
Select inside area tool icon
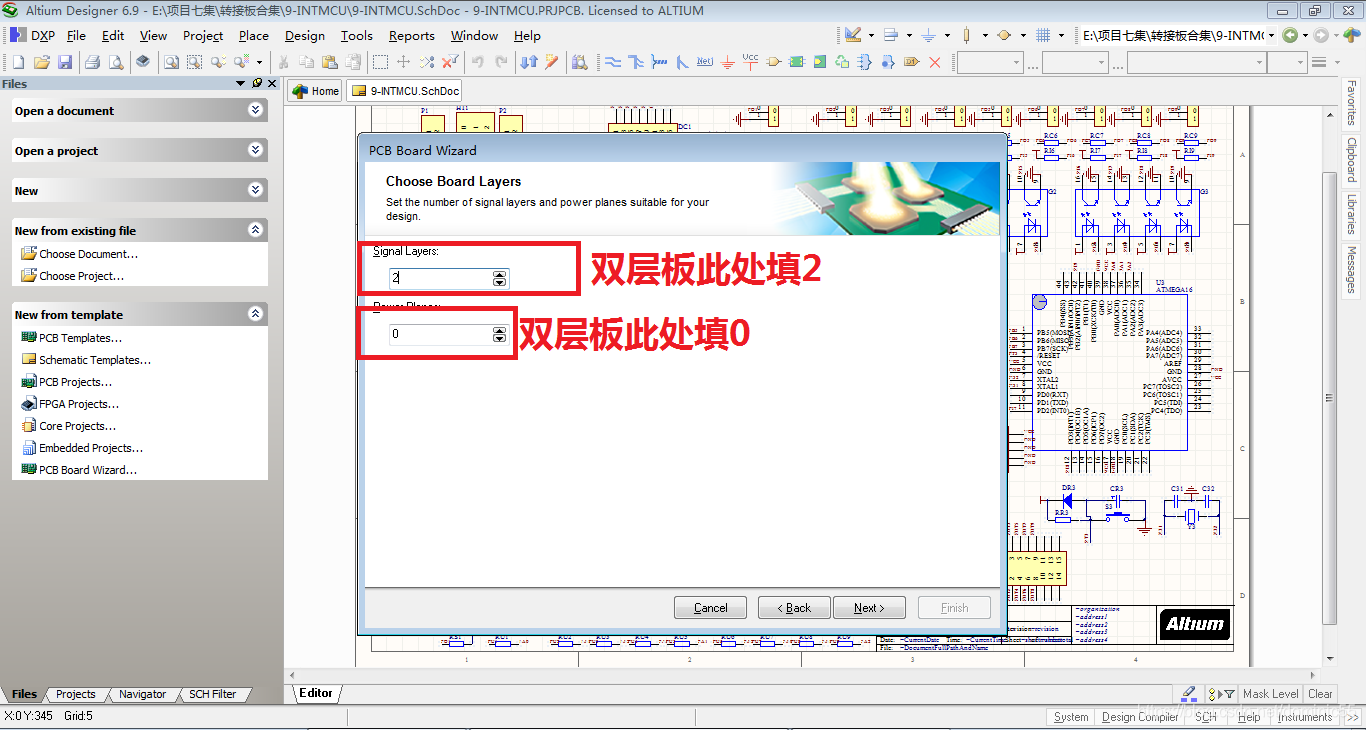pos(380,62)
